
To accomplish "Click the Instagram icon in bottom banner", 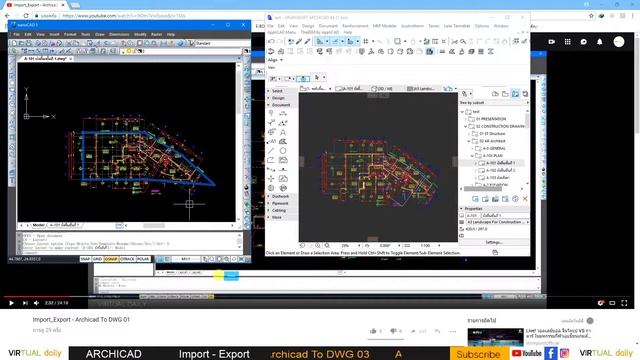I will click(564, 353).
